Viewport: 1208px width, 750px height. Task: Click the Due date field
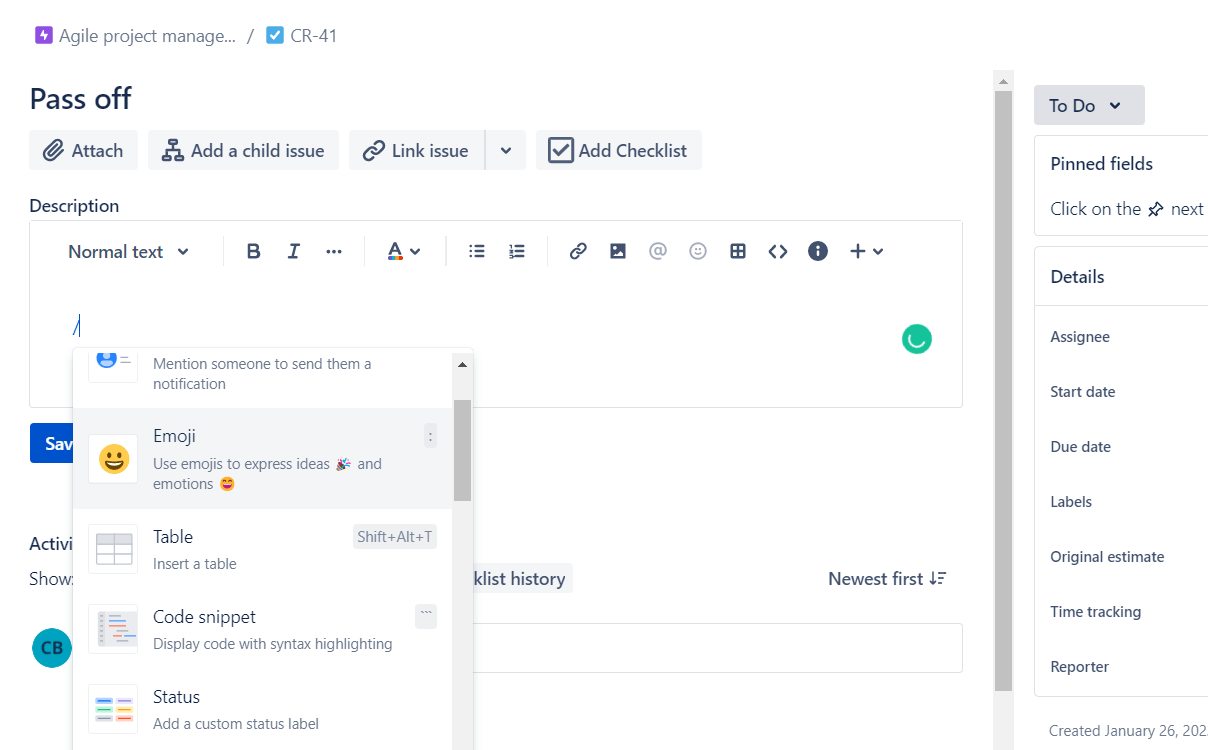point(1081,447)
